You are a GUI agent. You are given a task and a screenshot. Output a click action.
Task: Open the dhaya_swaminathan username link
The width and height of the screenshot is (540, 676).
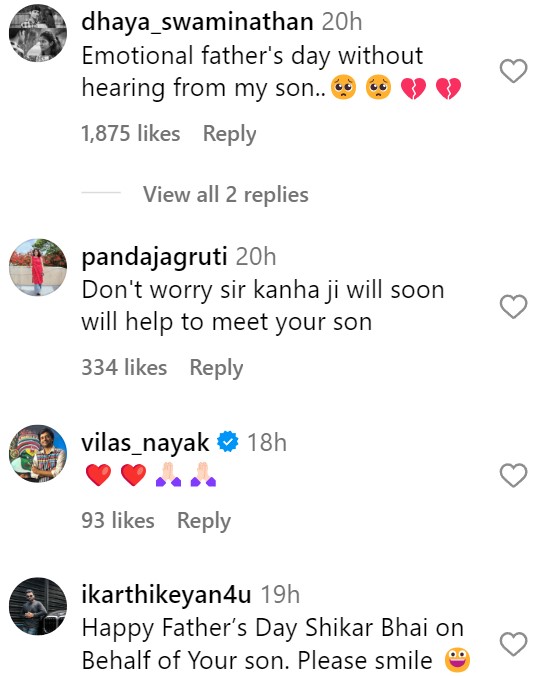197,22
